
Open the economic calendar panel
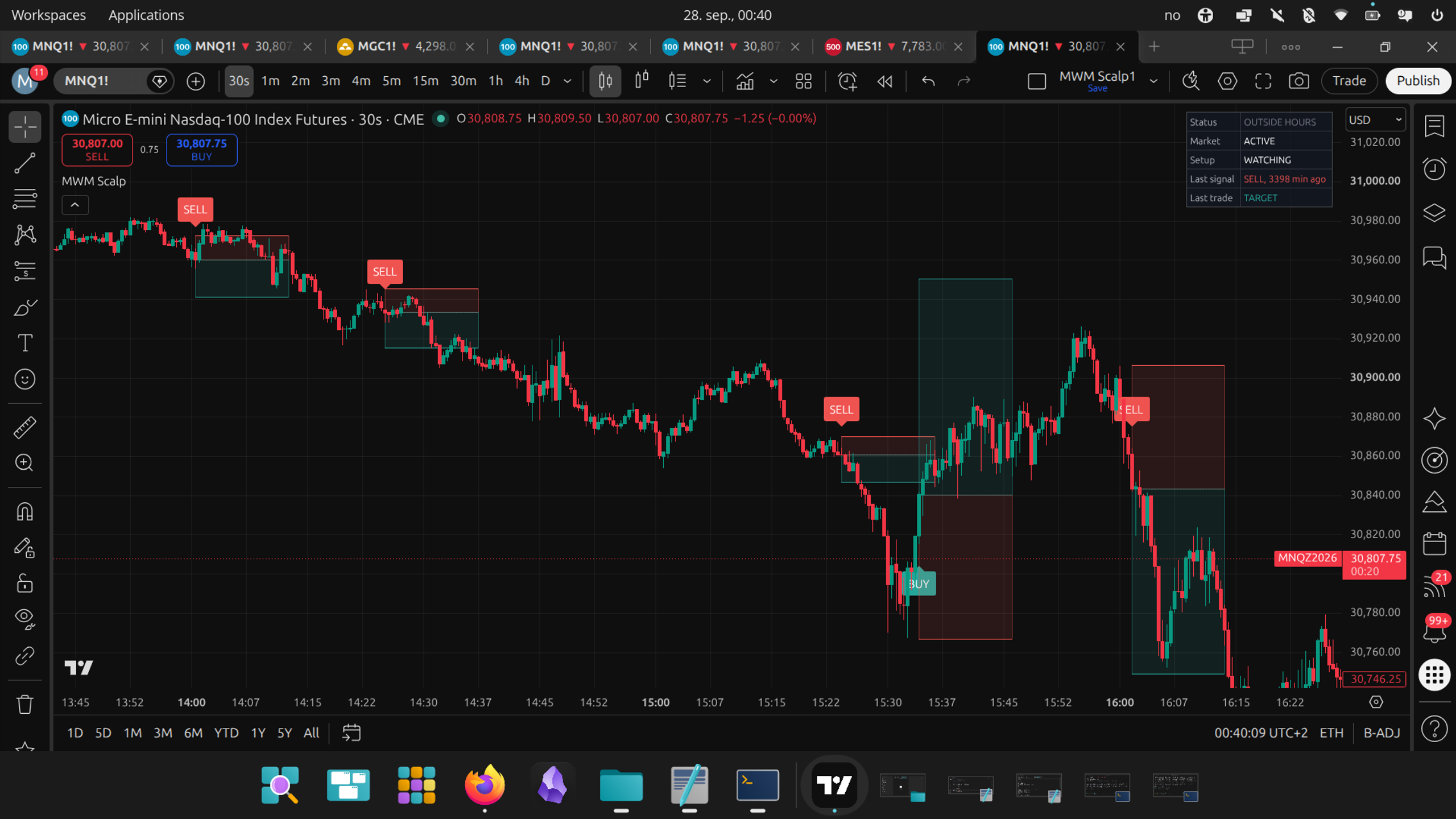1434,543
